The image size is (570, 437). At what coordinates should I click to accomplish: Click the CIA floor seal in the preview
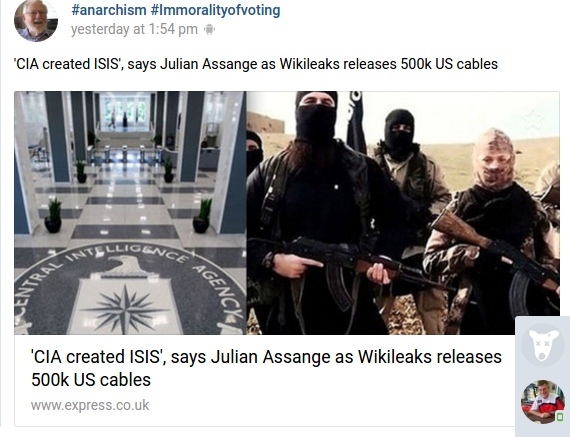click(x=129, y=289)
